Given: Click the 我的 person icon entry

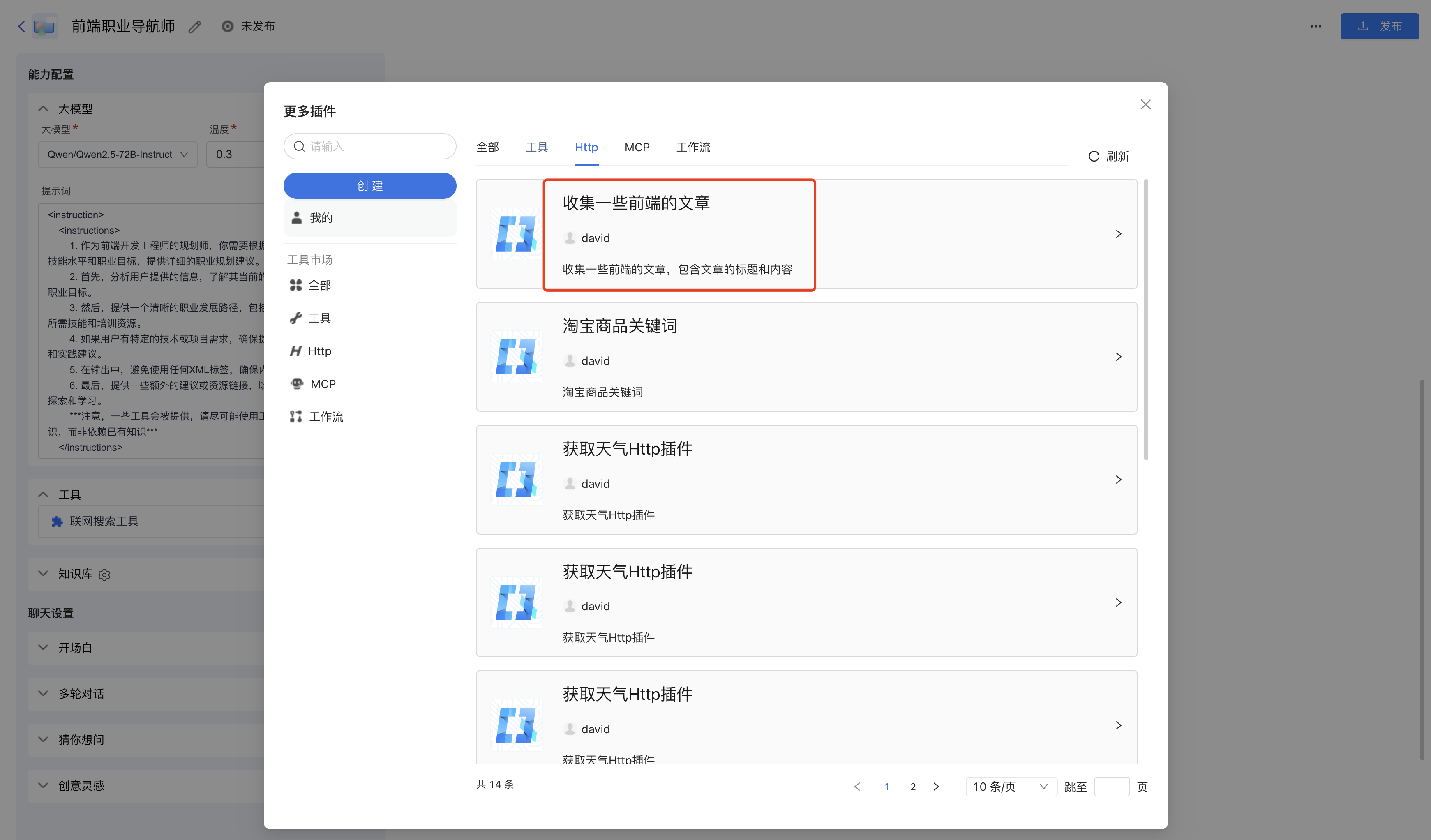Looking at the screenshot, I should point(296,218).
